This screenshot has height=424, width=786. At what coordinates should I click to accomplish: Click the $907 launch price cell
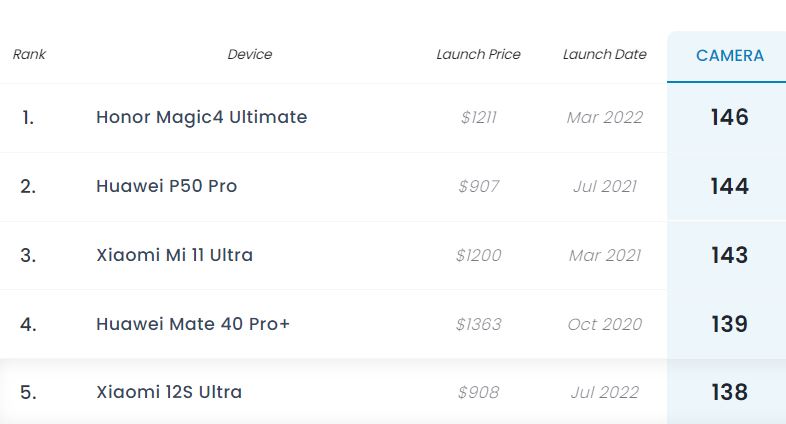478,187
